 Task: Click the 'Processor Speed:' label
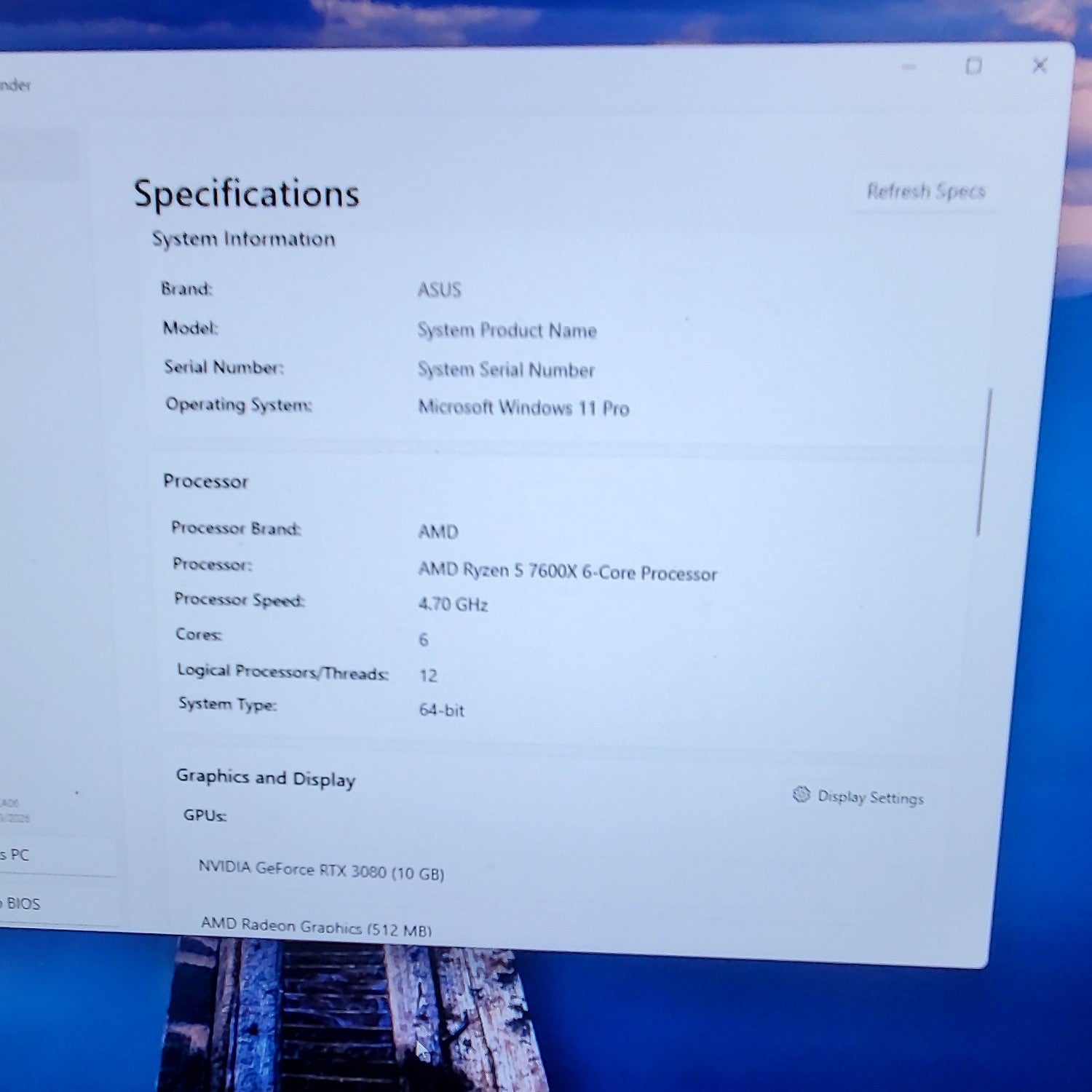click(x=240, y=599)
